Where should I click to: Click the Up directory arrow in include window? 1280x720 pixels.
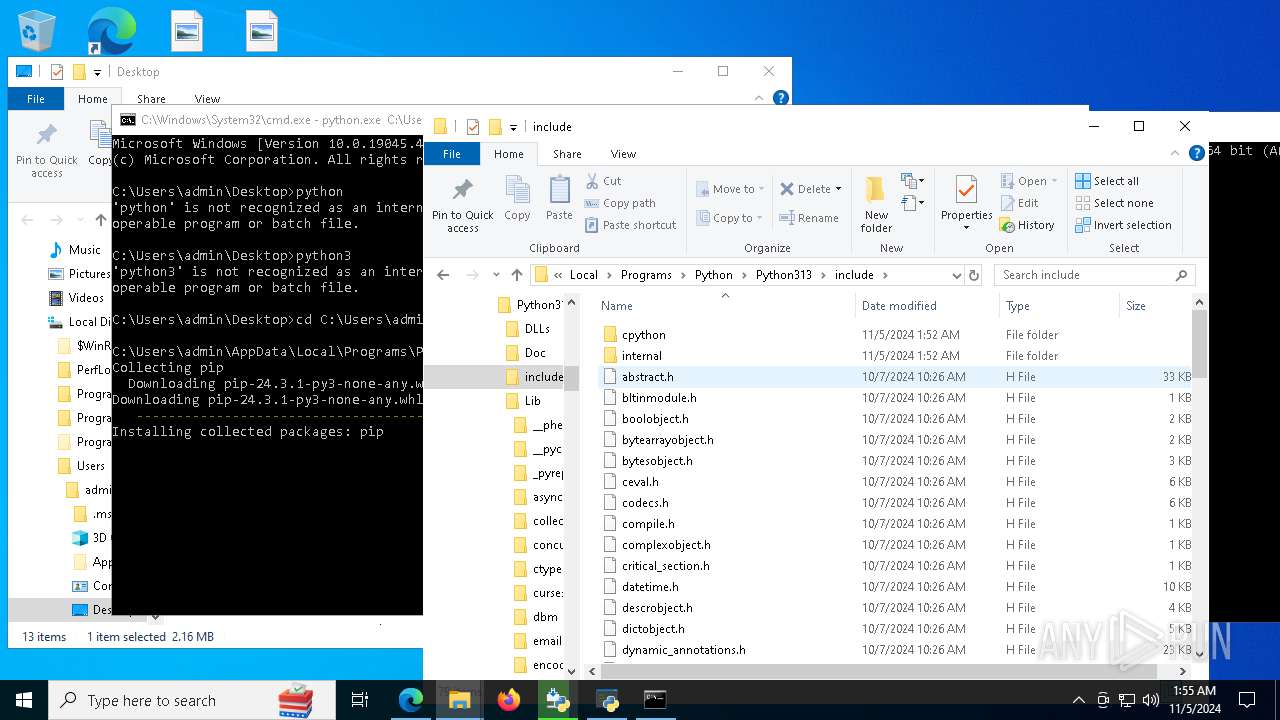[516, 275]
